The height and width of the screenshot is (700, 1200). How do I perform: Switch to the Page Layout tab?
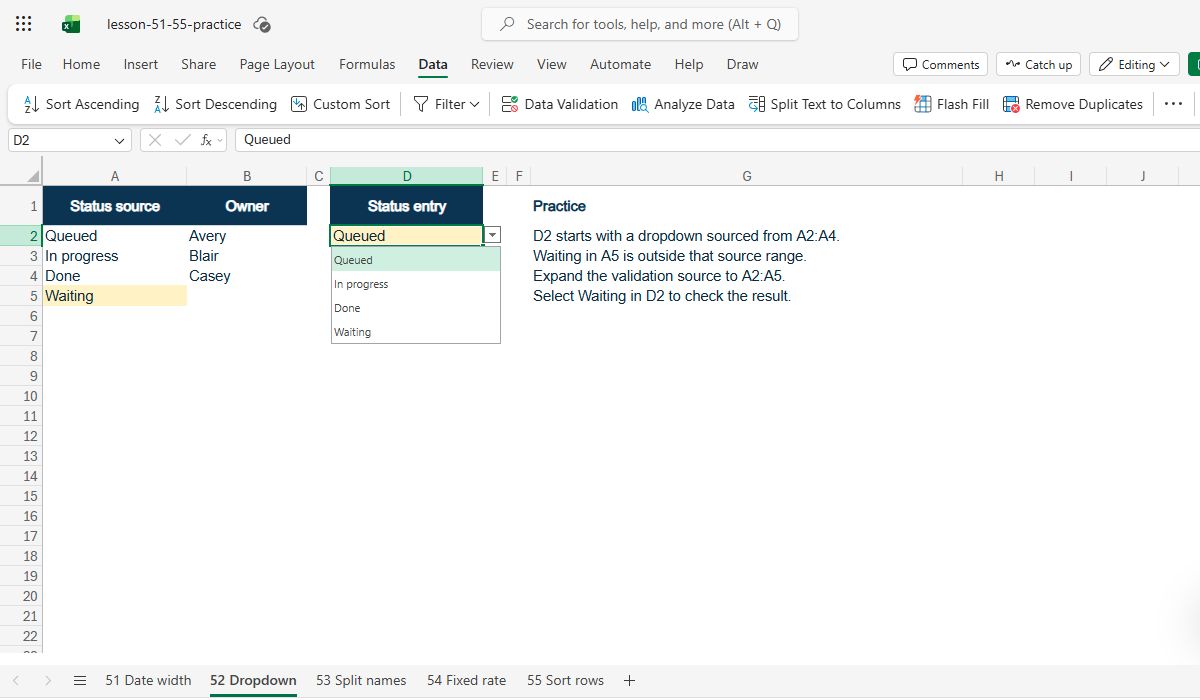pos(277,64)
